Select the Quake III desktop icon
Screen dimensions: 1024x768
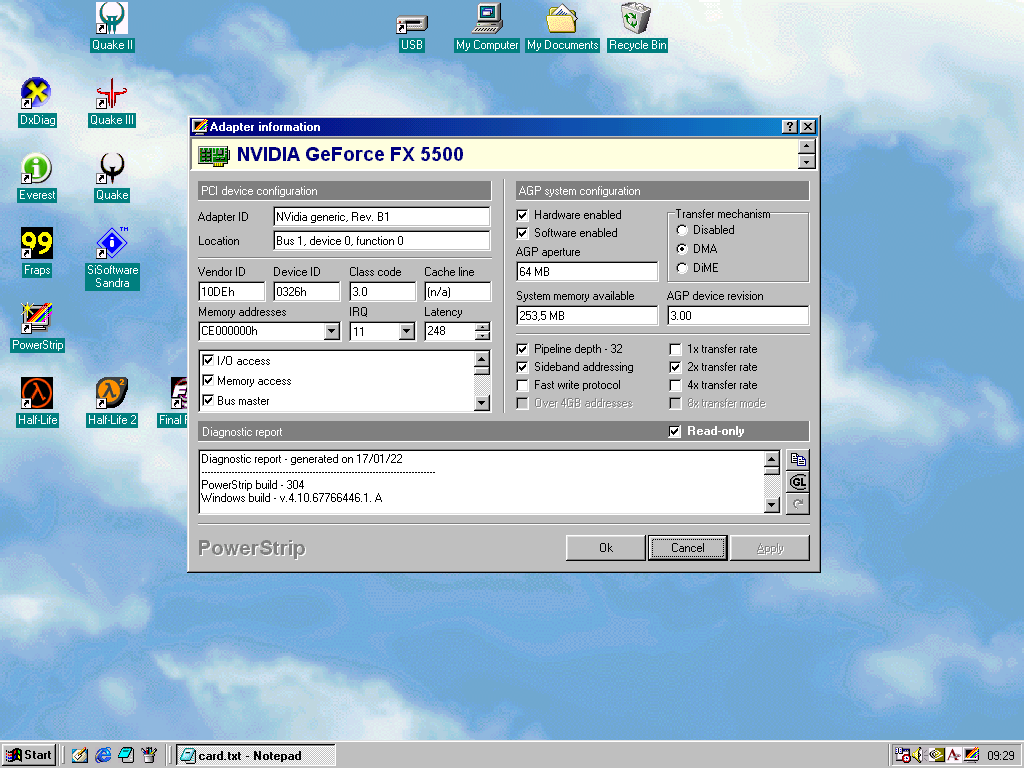click(x=112, y=95)
